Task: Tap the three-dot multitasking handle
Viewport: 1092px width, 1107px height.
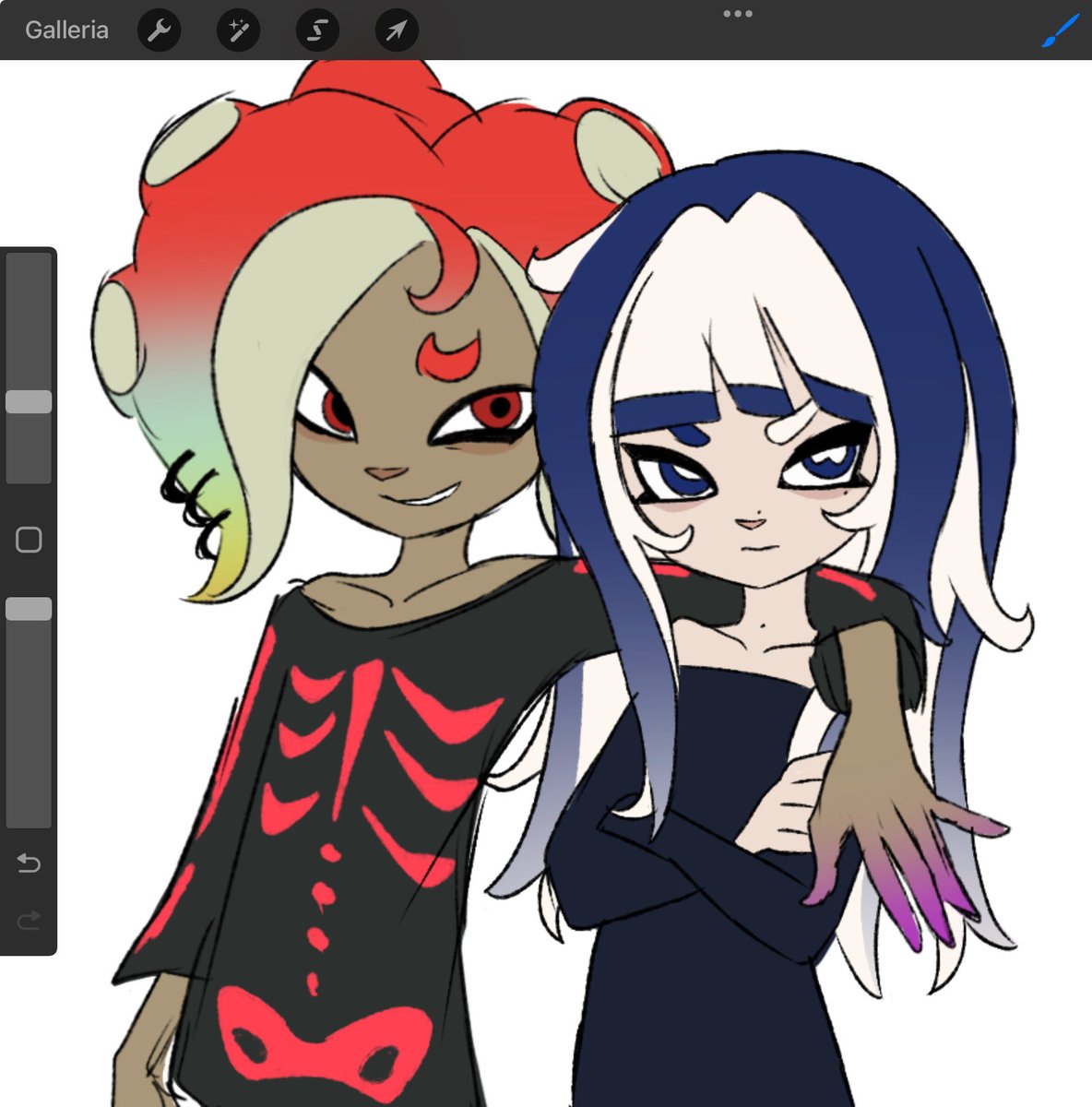Action: click(738, 14)
